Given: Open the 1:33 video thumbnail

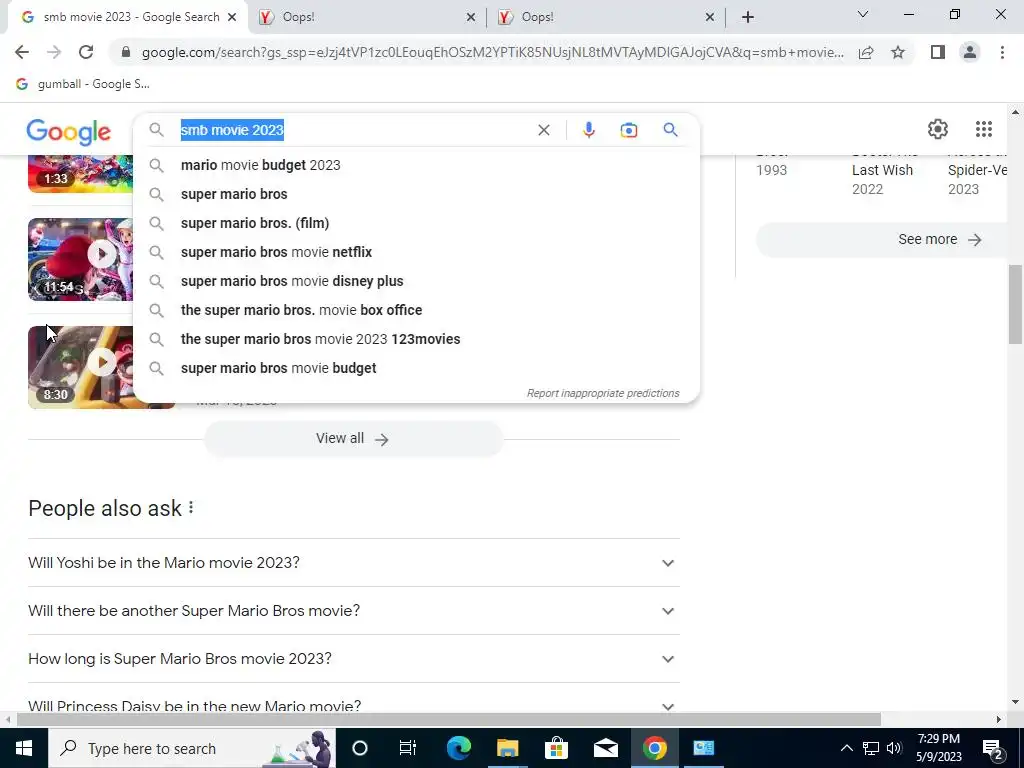Looking at the screenshot, I should (x=80, y=174).
